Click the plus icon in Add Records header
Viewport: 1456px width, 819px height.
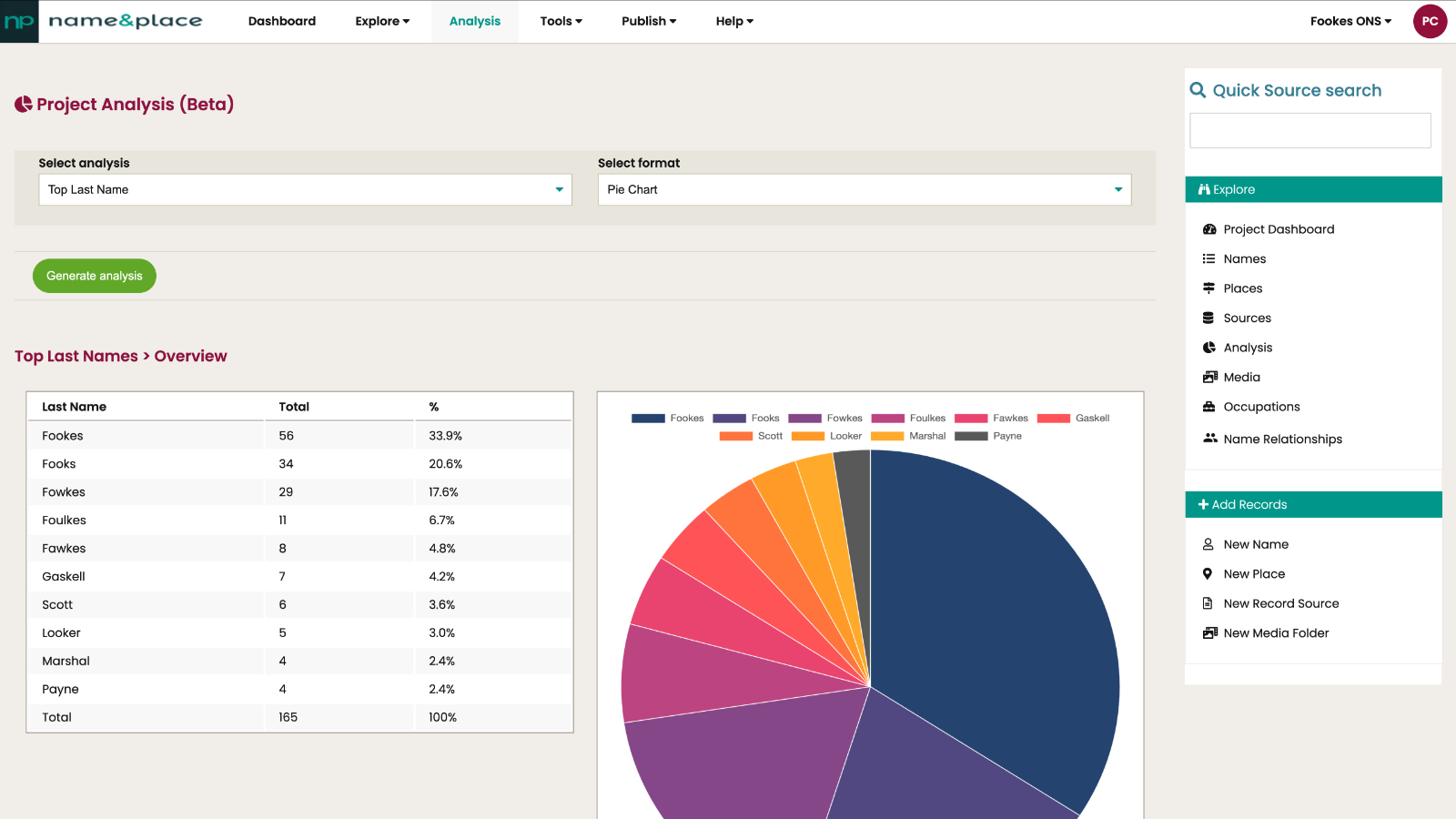point(1203,504)
